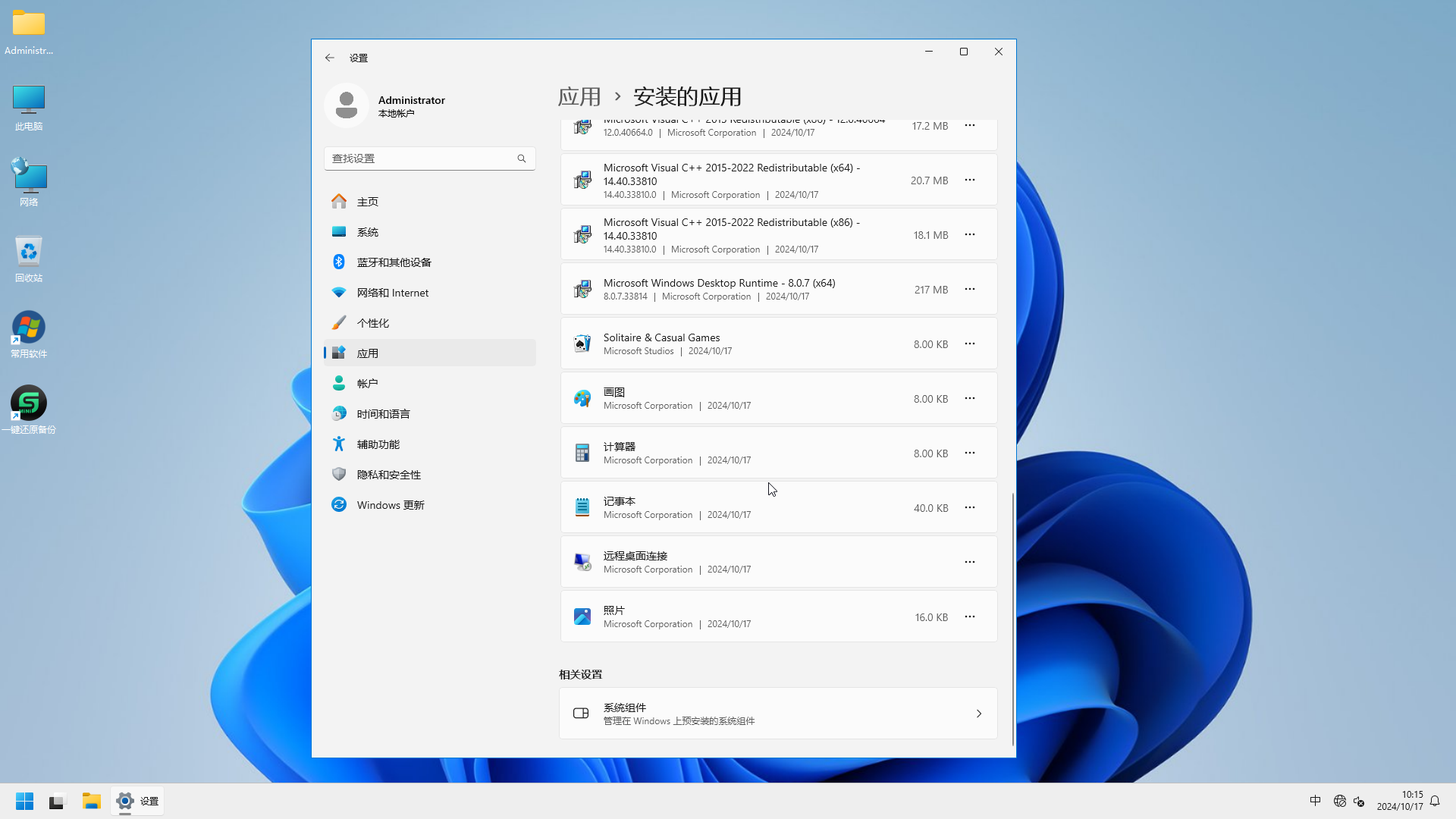Image resolution: width=1456 pixels, height=819 pixels.
Task: Open more options for the 17.2 MB entry
Action: (x=970, y=125)
